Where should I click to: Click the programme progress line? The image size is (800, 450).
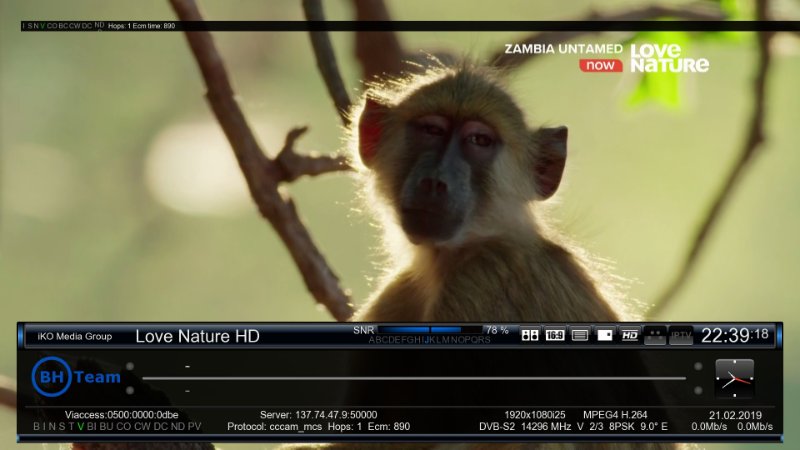[x=414, y=379]
